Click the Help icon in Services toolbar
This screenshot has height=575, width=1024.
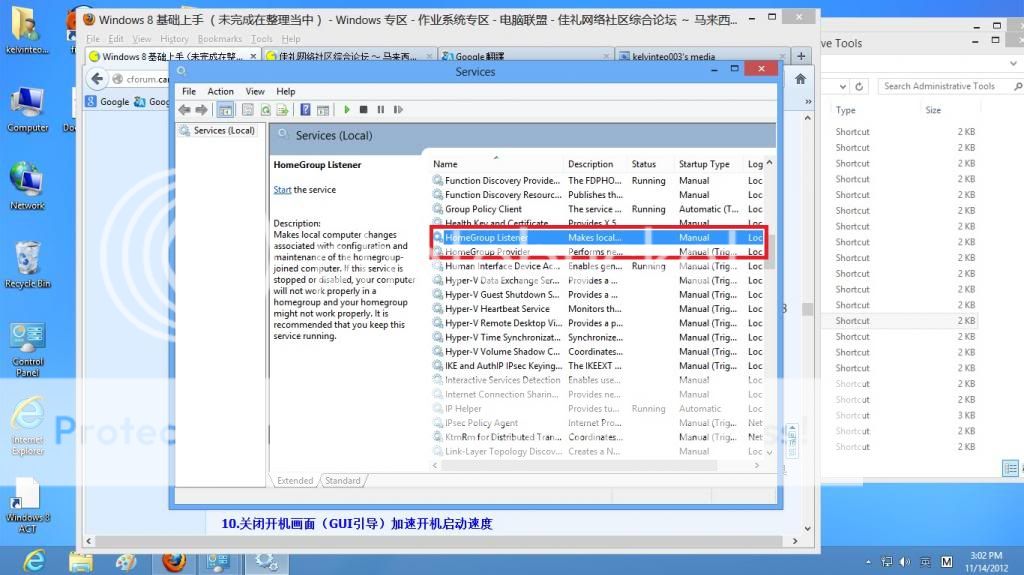(x=304, y=110)
